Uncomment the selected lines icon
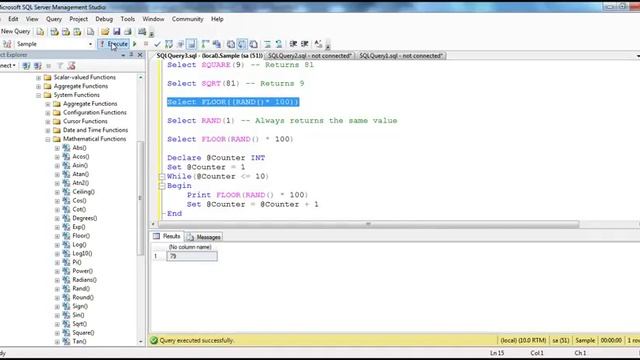640x360 pixels. (x=279, y=44)
